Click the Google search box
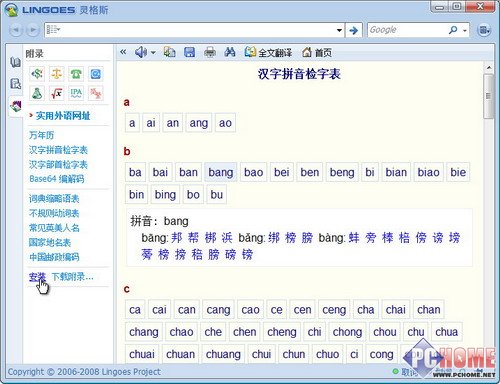Screen dimensions: 500x384 tap(407, 30)
